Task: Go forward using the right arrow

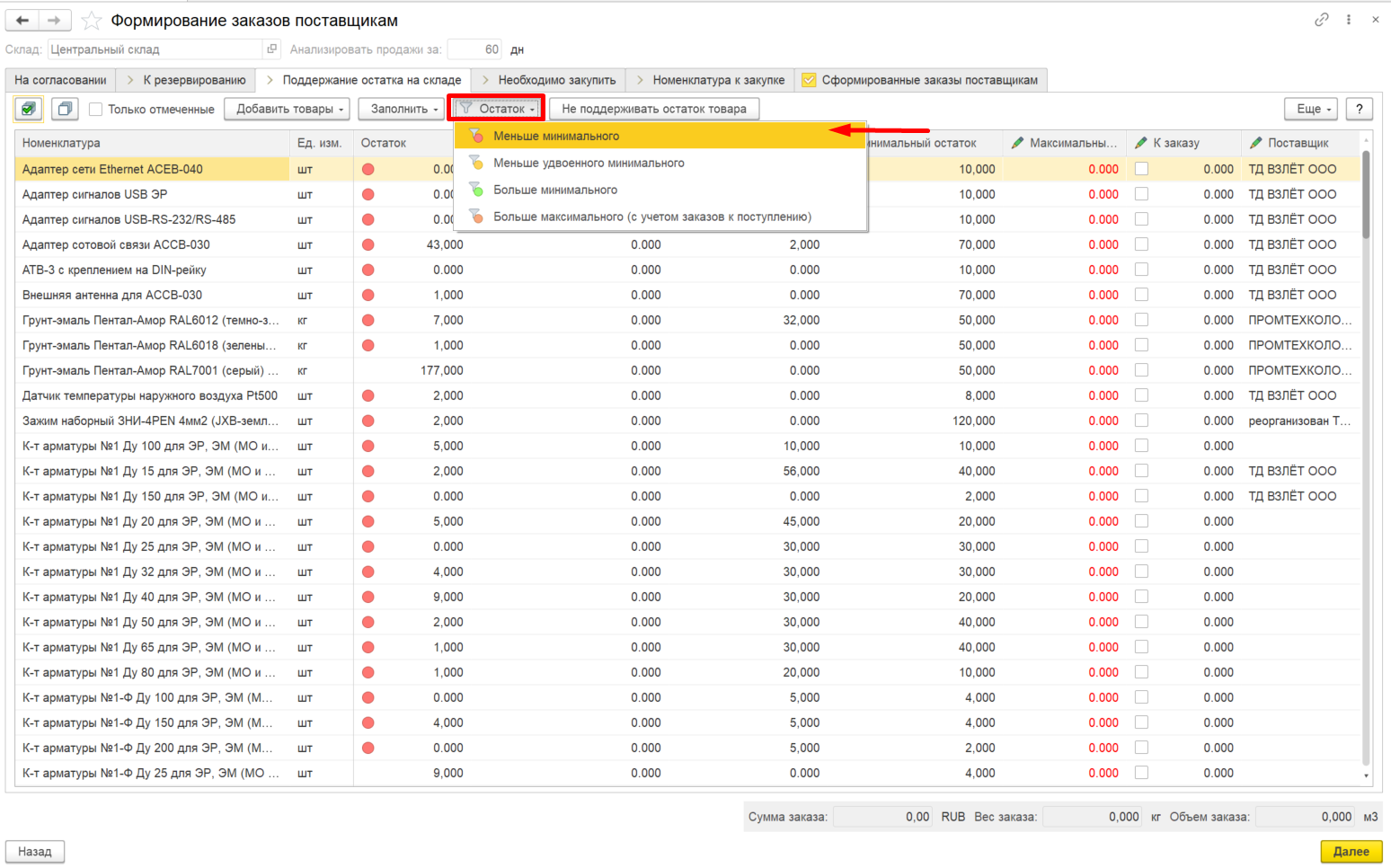Action: 54,20
